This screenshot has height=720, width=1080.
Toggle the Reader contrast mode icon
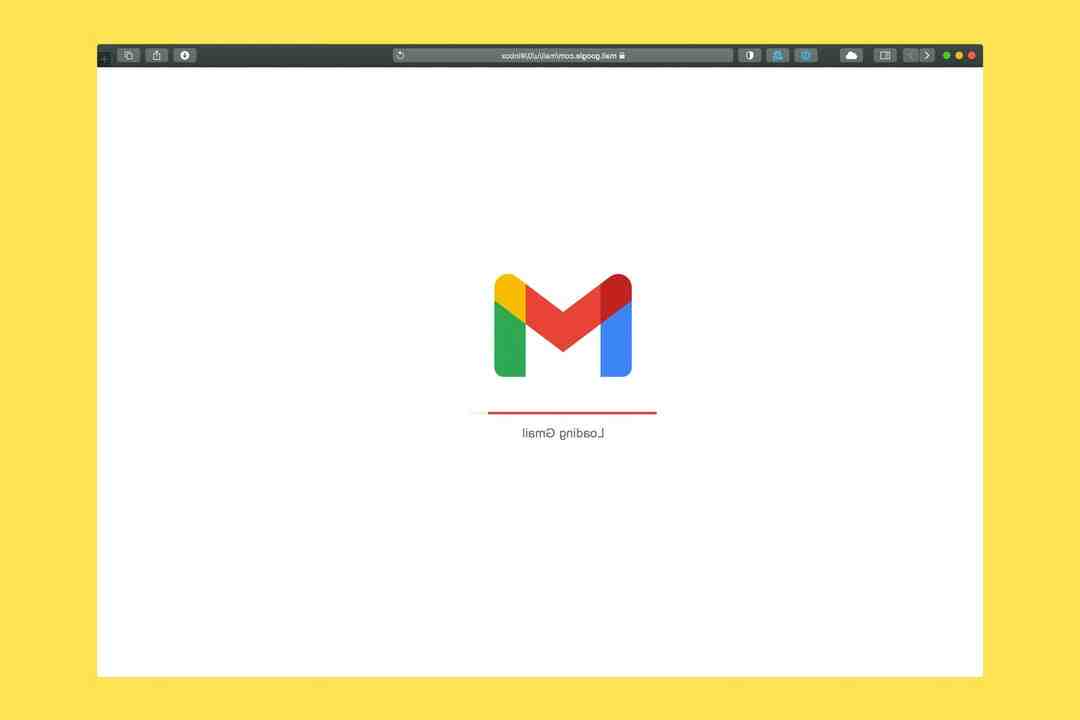[749, 55]
